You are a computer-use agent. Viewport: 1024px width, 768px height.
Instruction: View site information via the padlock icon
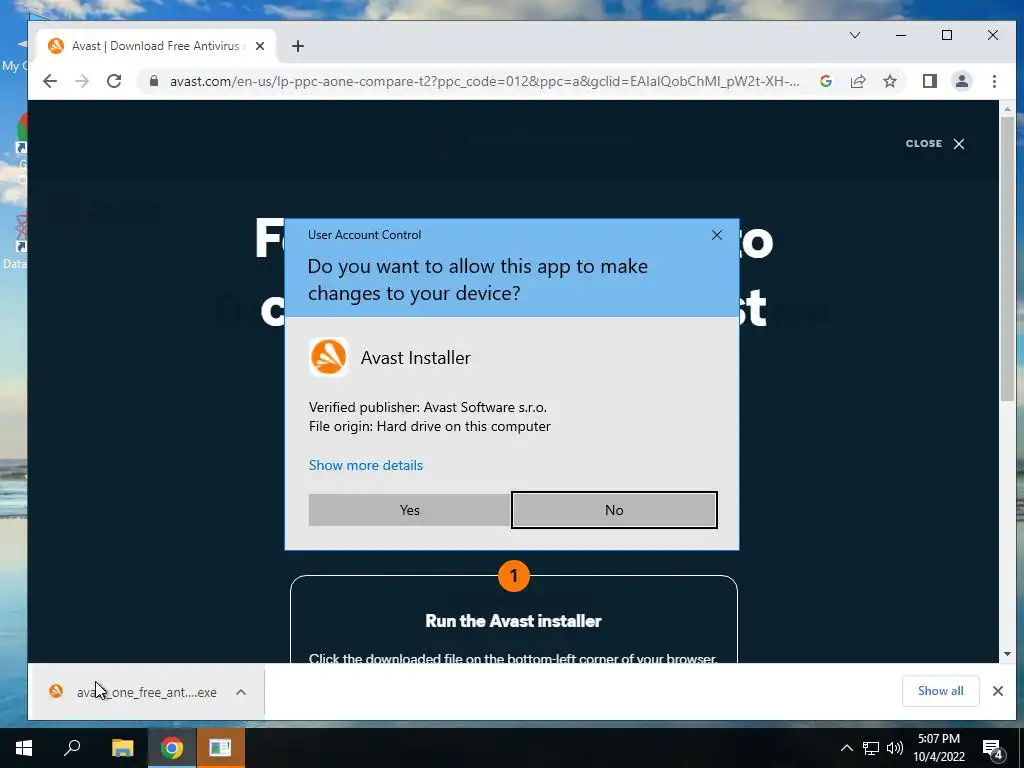(x=154, y=81)
